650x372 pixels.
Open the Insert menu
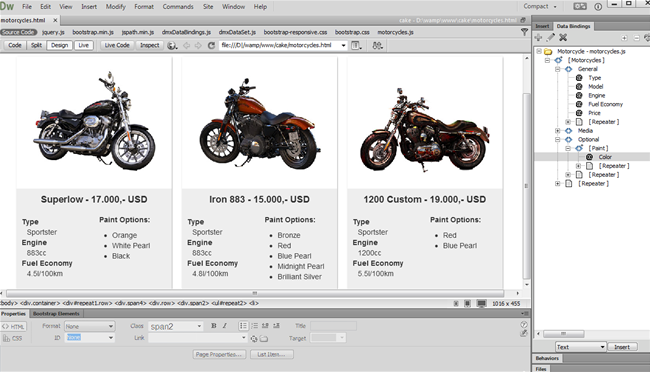(x=89, y=7)
